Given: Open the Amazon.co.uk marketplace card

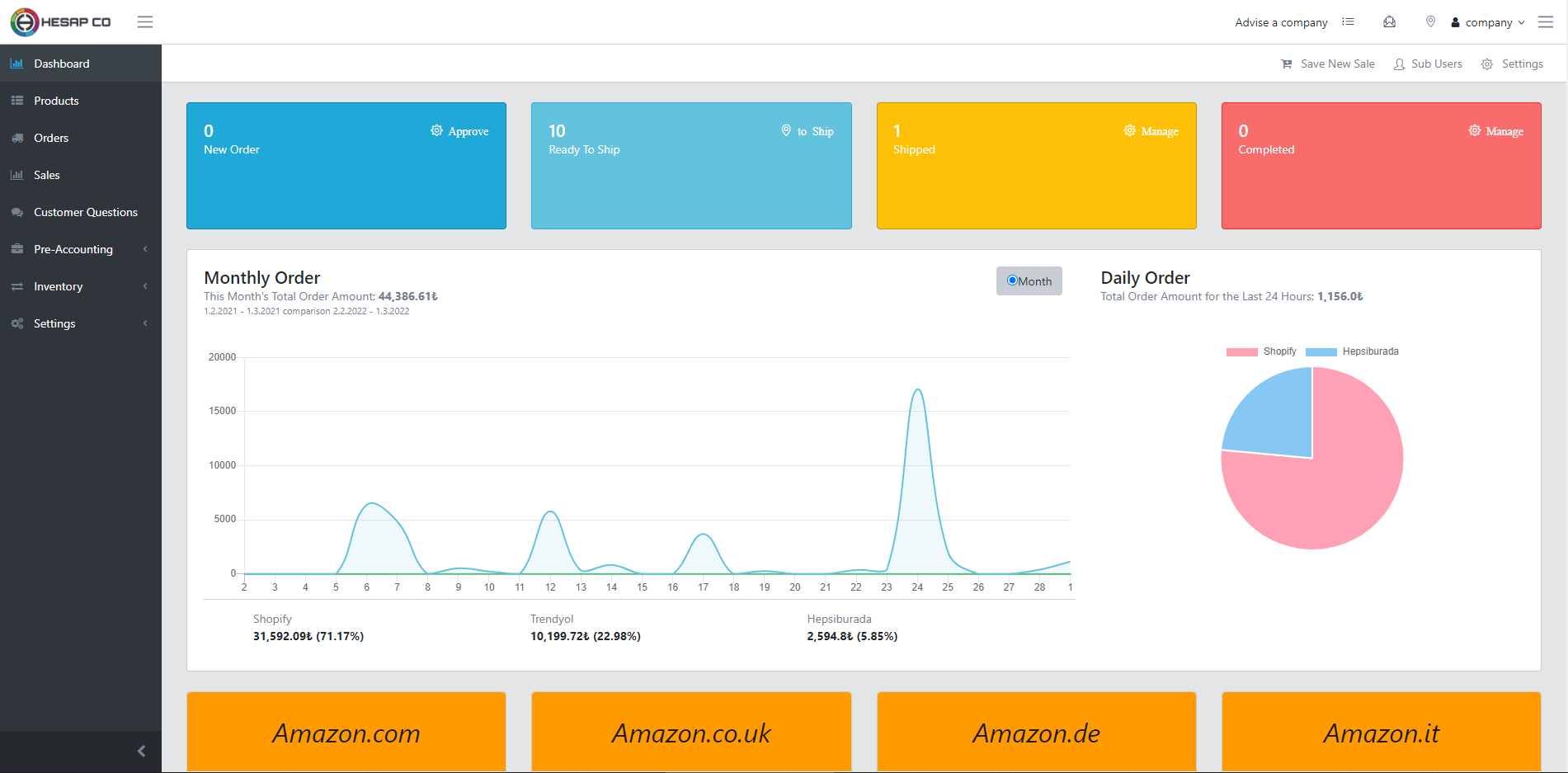Looking at the screenshot, I should [x=691, y=733].
